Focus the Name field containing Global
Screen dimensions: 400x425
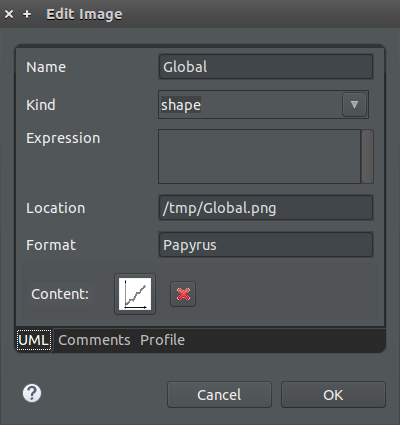(x=266, y=67)
